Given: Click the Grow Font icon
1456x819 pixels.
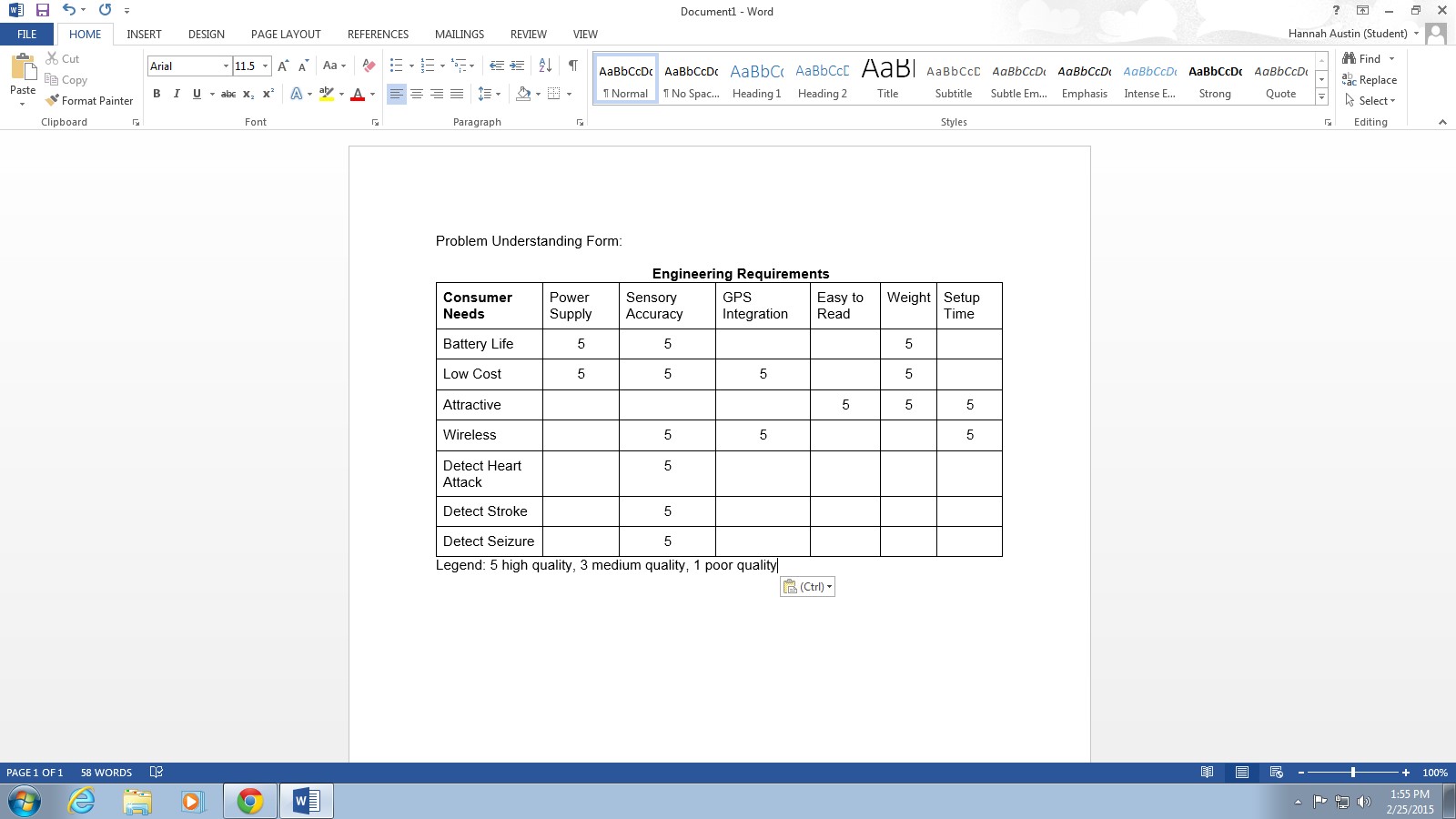Looking at the screenshot, I should click(283, 66).
